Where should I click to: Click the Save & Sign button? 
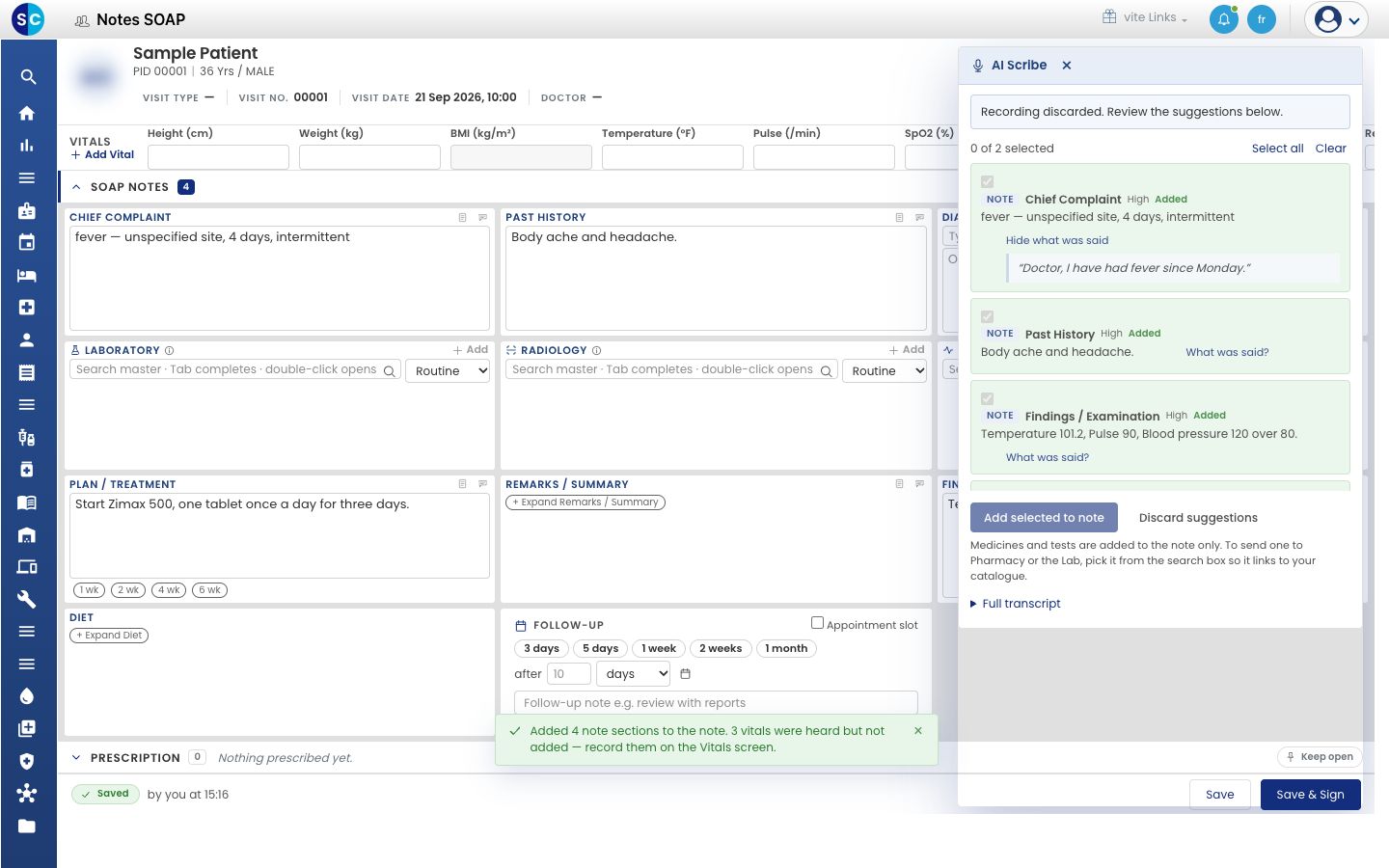pos(1310,795)
